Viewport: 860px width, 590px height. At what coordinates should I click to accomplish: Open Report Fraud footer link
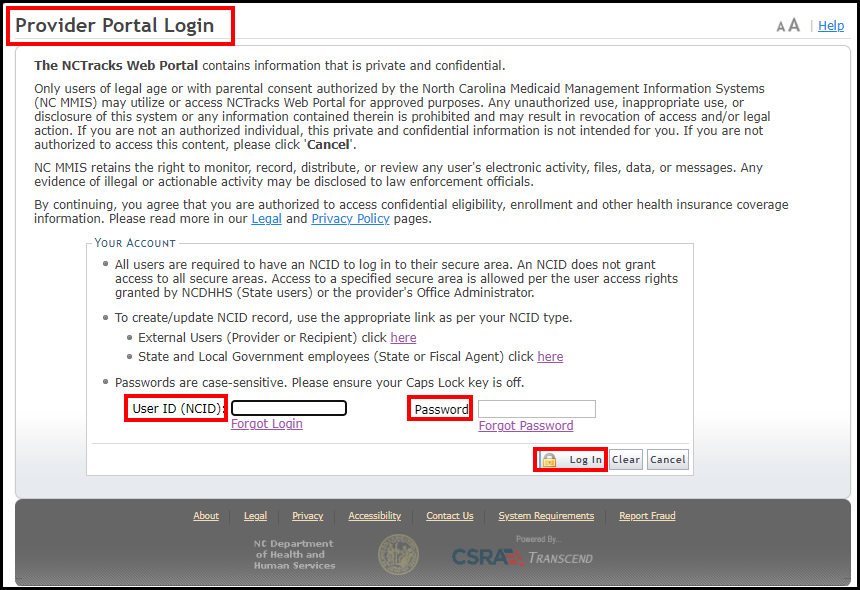(x=647, y=516)
